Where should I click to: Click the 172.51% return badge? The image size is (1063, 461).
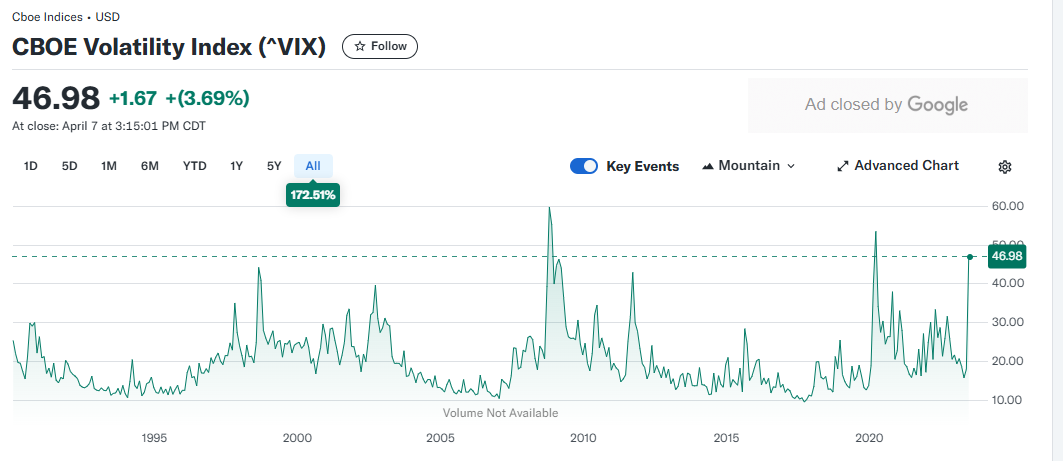pyautogui.click(x=313, y=196)
